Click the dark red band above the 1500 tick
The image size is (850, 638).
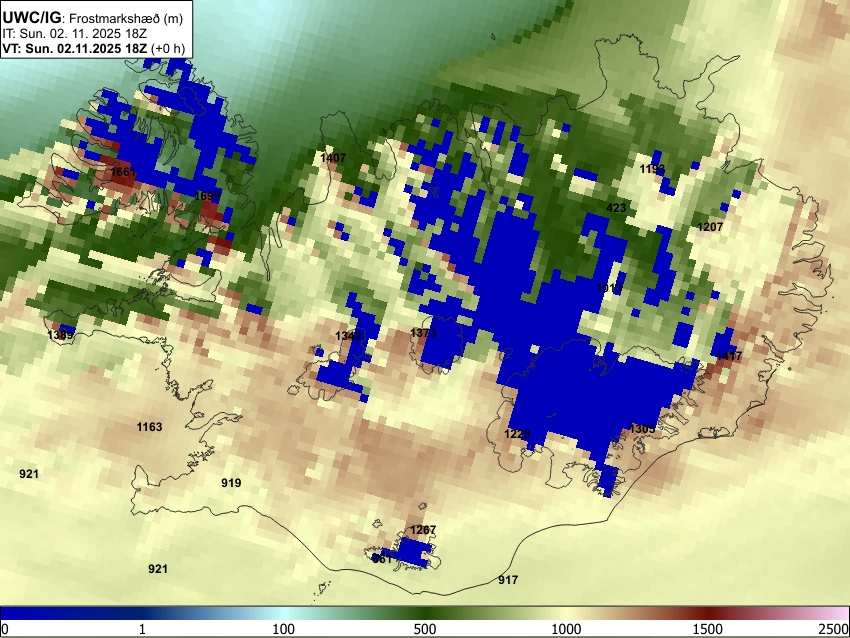point(708,613)
